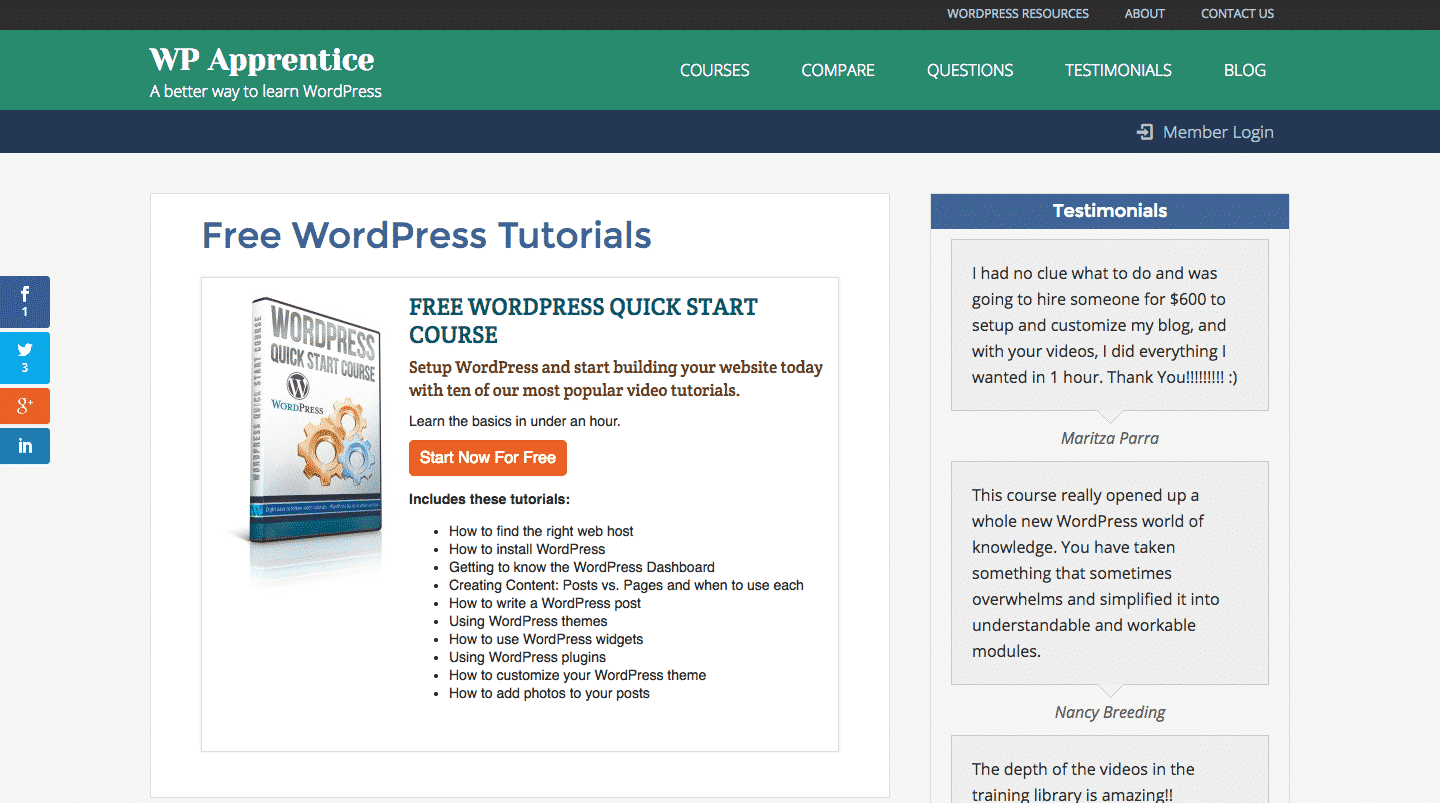Select Maritza Parra testimonial box
1440x803 pixels.
[x=1109, y=325]
